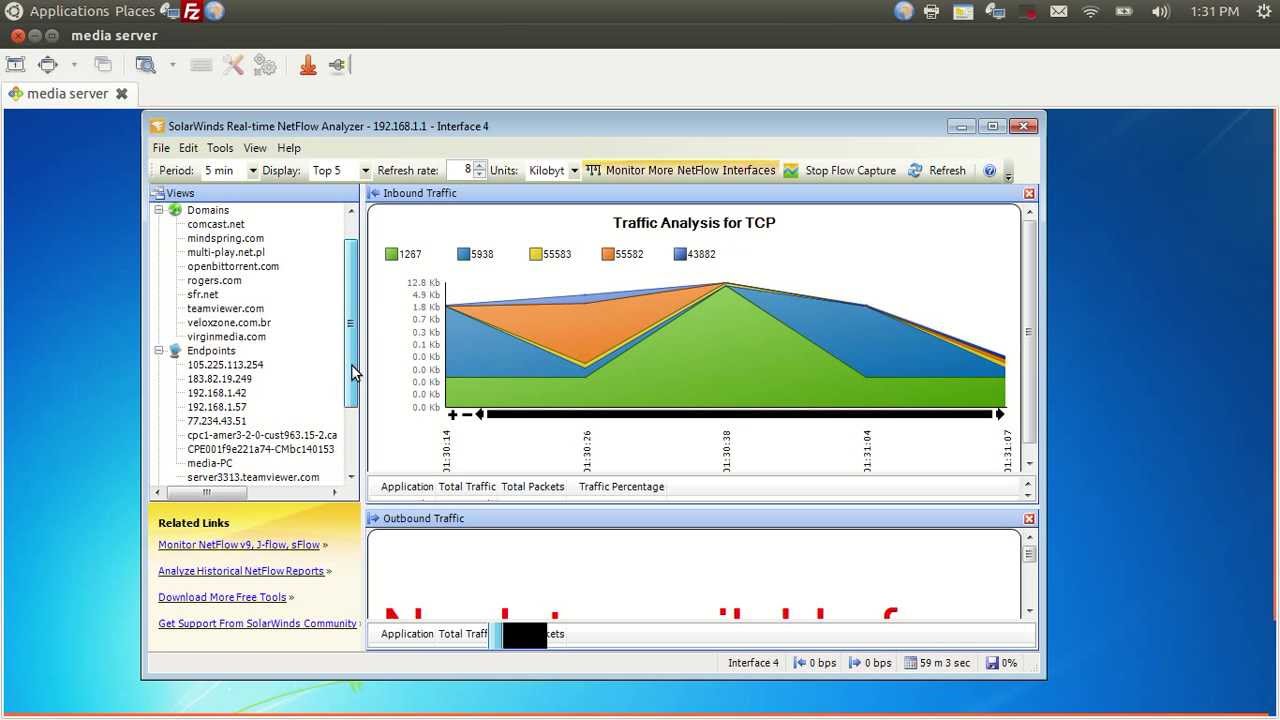Open Download More Free Tools link
The image size is (1280, 720).
click(222, 597)
